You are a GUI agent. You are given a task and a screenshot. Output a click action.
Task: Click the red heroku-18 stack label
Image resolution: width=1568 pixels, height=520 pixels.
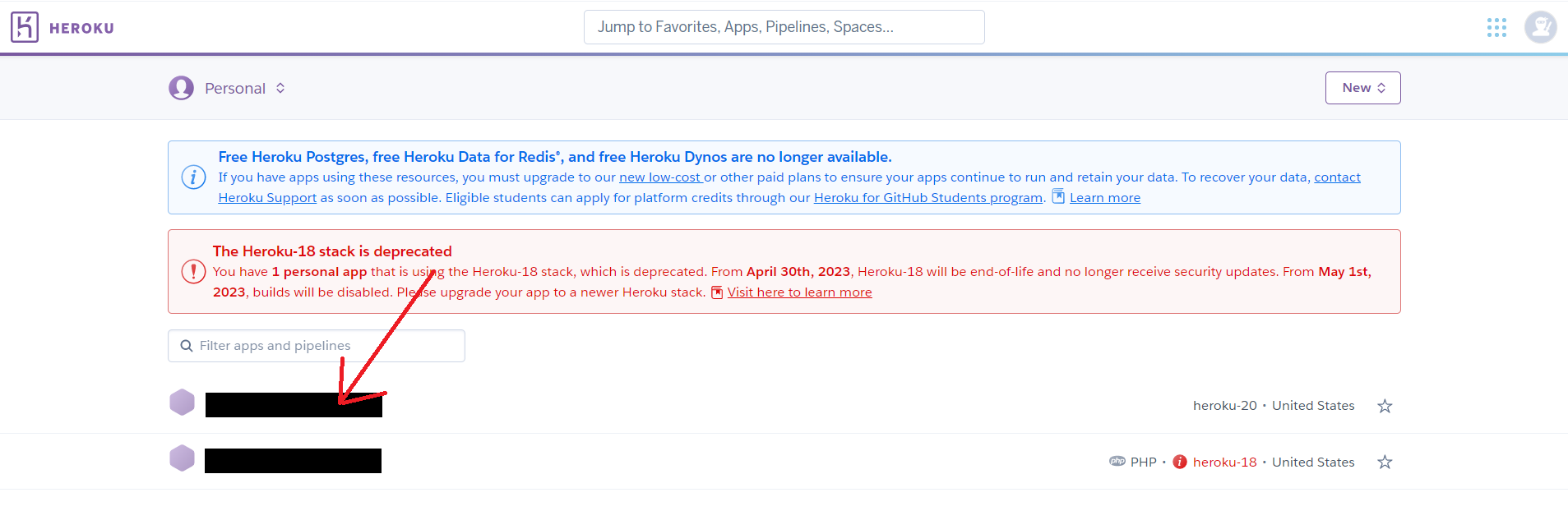pos(1225,462)
